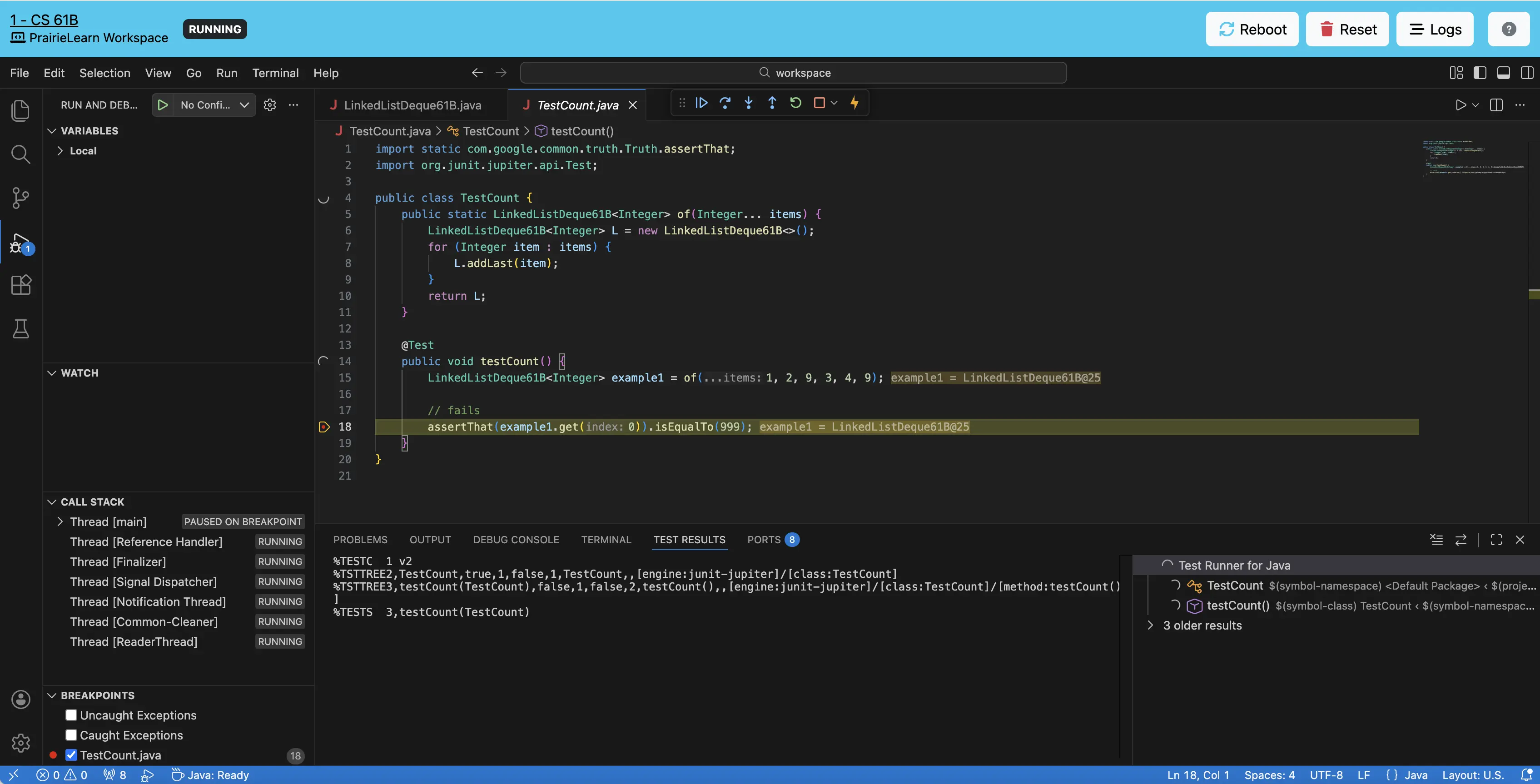Click the debug Continue button

click(x=702, y=103)
